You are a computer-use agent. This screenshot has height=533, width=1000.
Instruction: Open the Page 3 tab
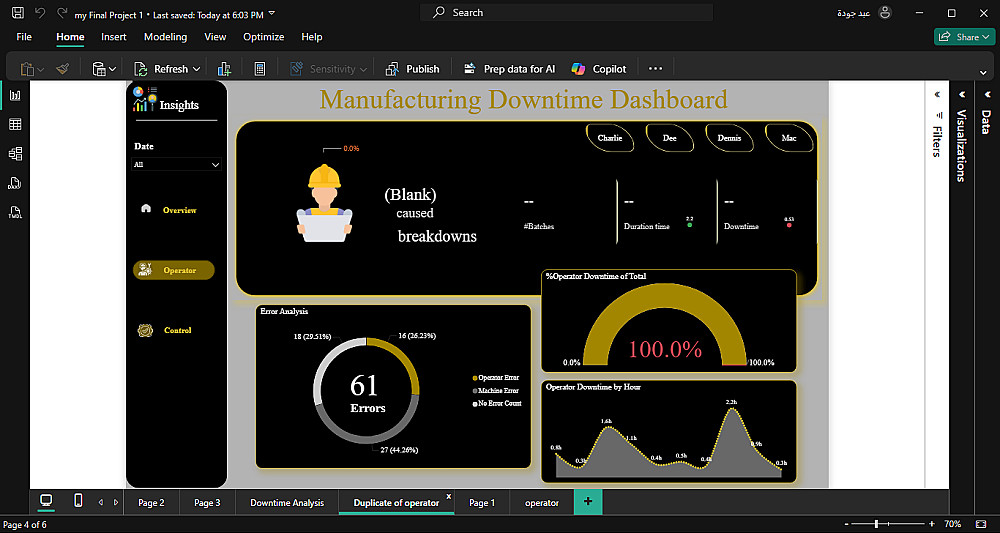(x=207, y=502)
